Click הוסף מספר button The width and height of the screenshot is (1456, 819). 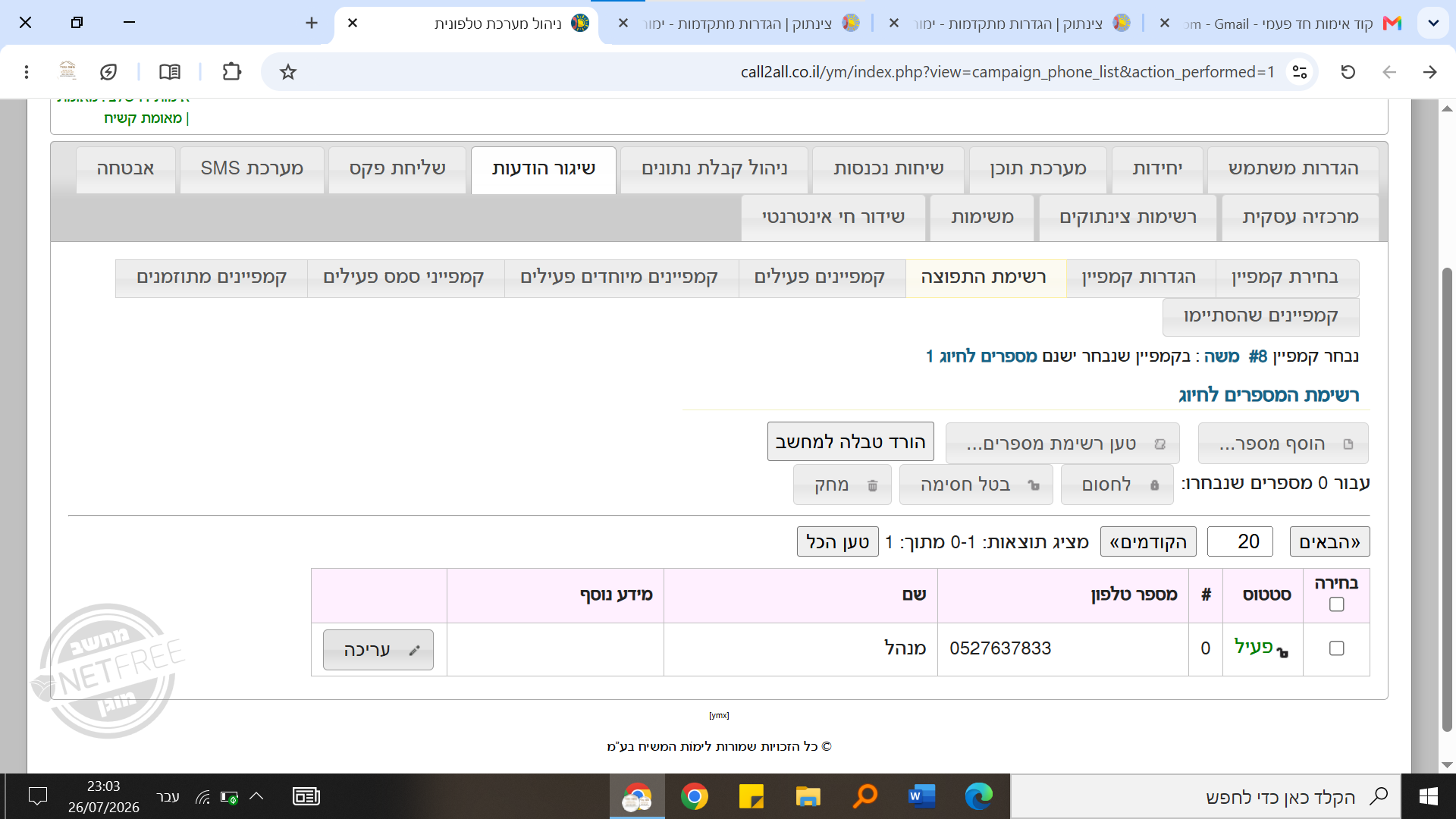point(1283,444)
